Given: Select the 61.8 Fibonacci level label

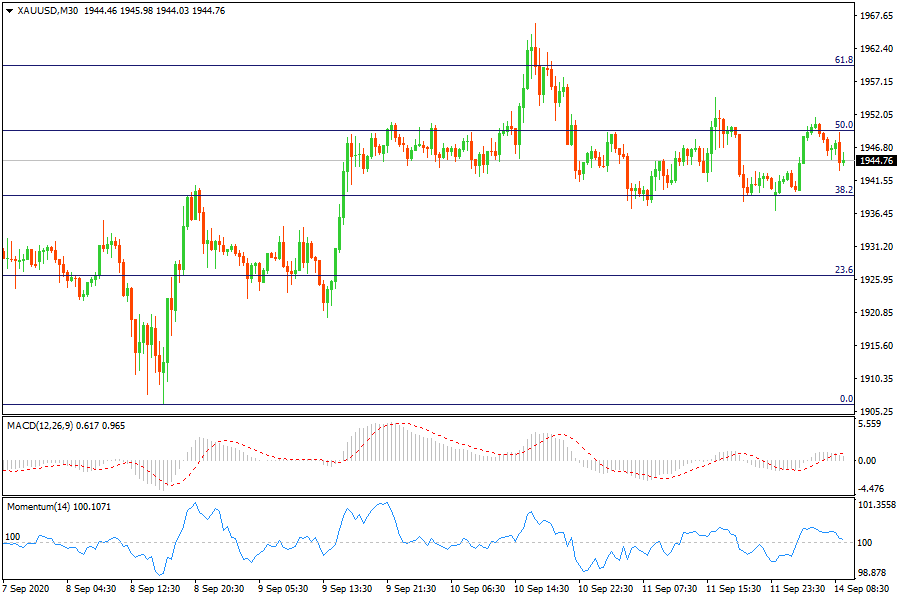Looking at the screenshot, I should tap(843, 60).
